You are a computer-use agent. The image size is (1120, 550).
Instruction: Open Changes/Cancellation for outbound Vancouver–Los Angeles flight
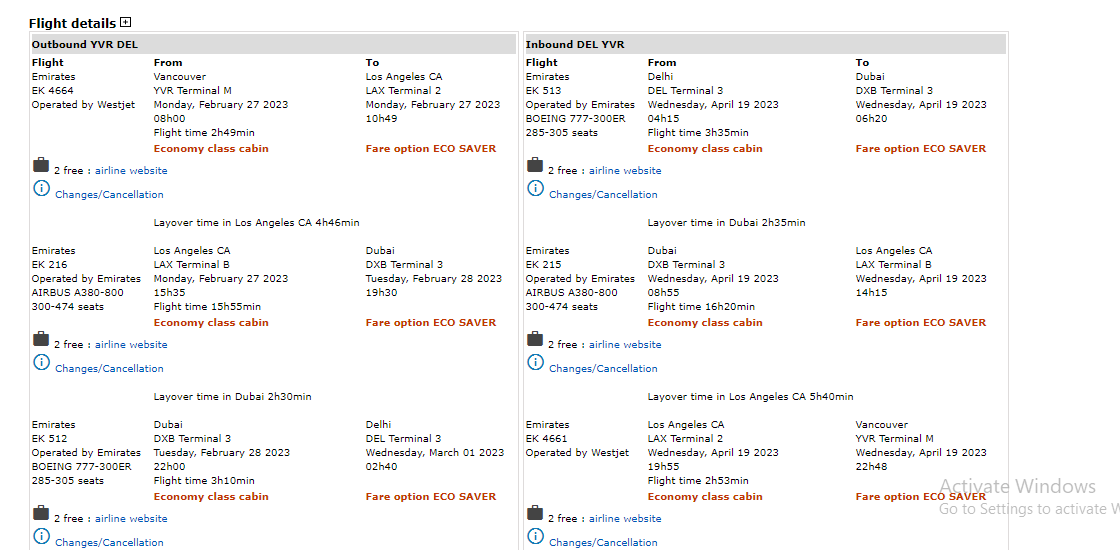[109, 195]
